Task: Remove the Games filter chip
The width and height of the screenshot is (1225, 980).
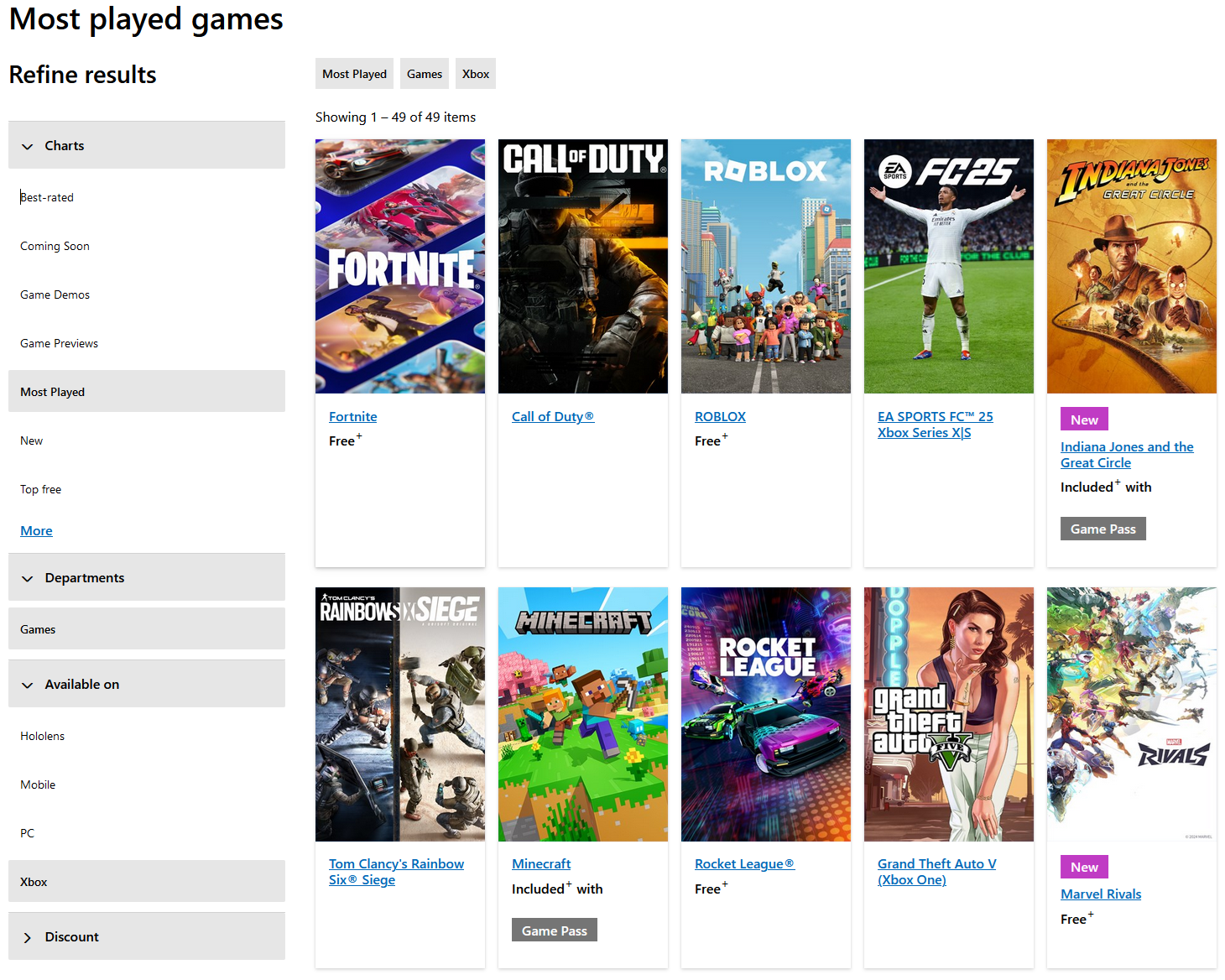Action: pyautogui.click(x=425, y=74)
